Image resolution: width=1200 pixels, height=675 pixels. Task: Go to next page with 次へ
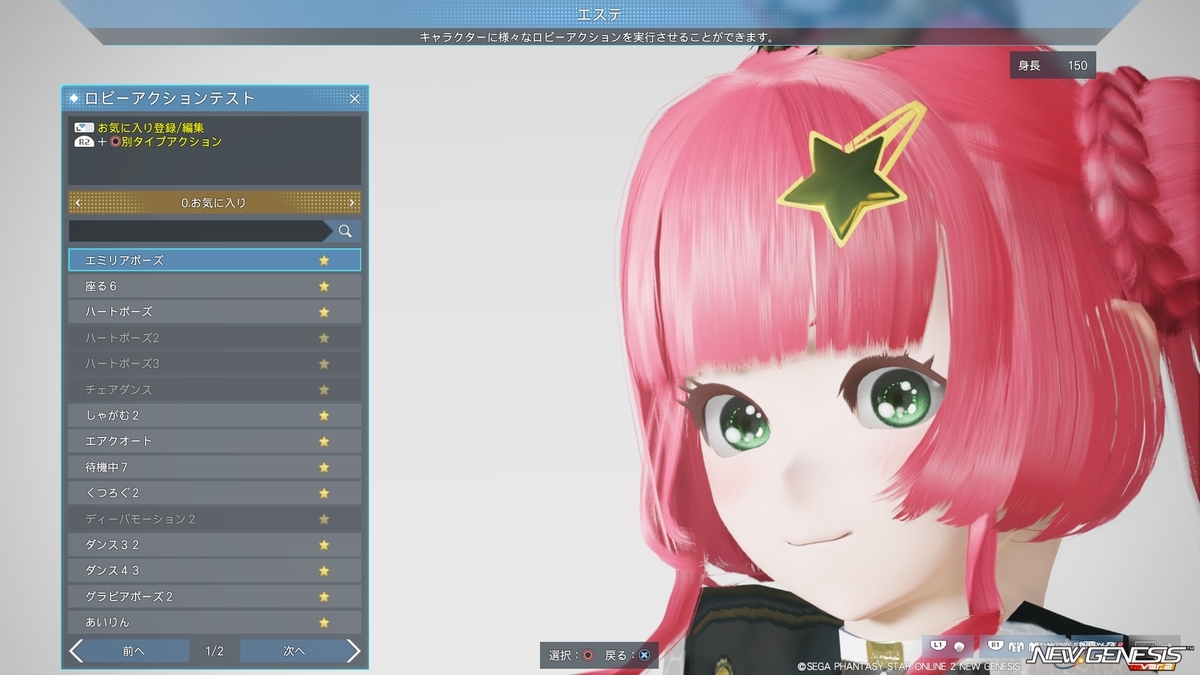[293, 651]
